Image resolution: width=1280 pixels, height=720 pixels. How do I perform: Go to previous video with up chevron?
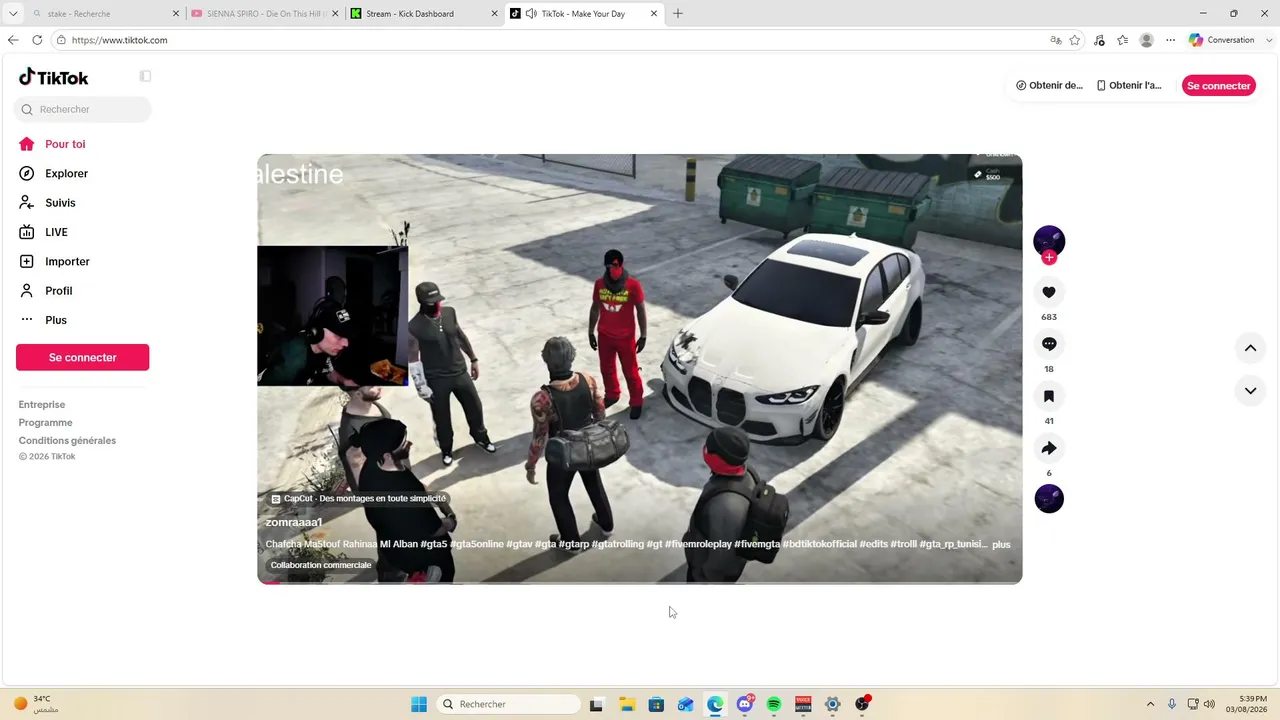(x=1250, y=348)
